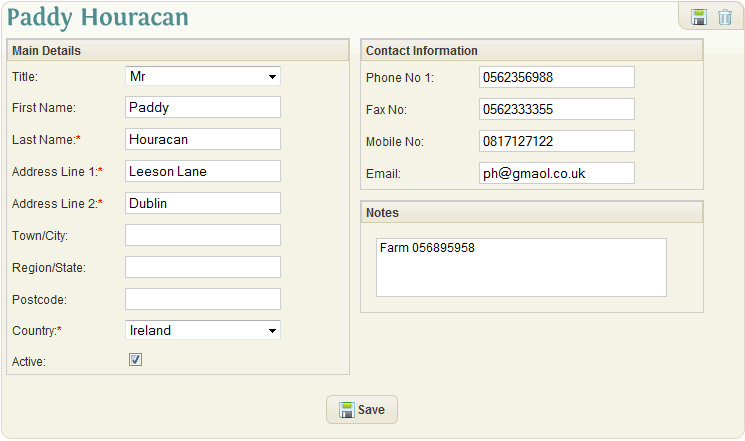Click the empty Postcode input box
This screenshot has height=441, width=745.
[203, 299]
